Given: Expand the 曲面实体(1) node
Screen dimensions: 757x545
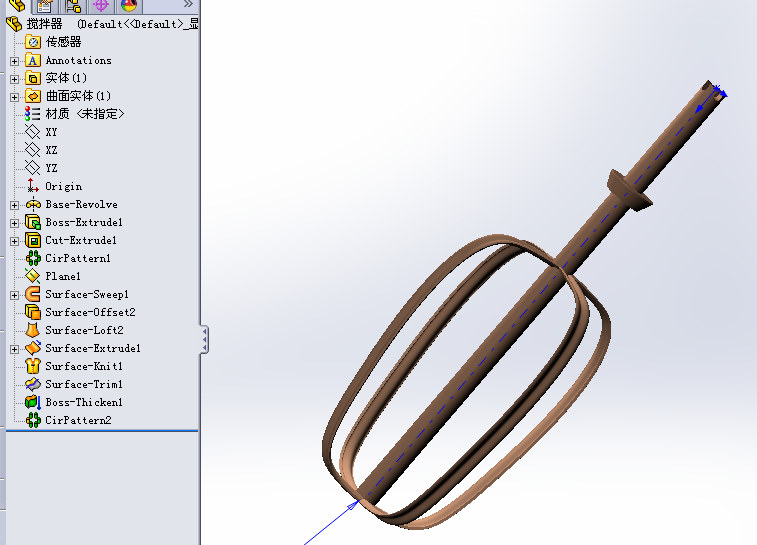Looking at the screenshot, I should [x=14, y=97].
